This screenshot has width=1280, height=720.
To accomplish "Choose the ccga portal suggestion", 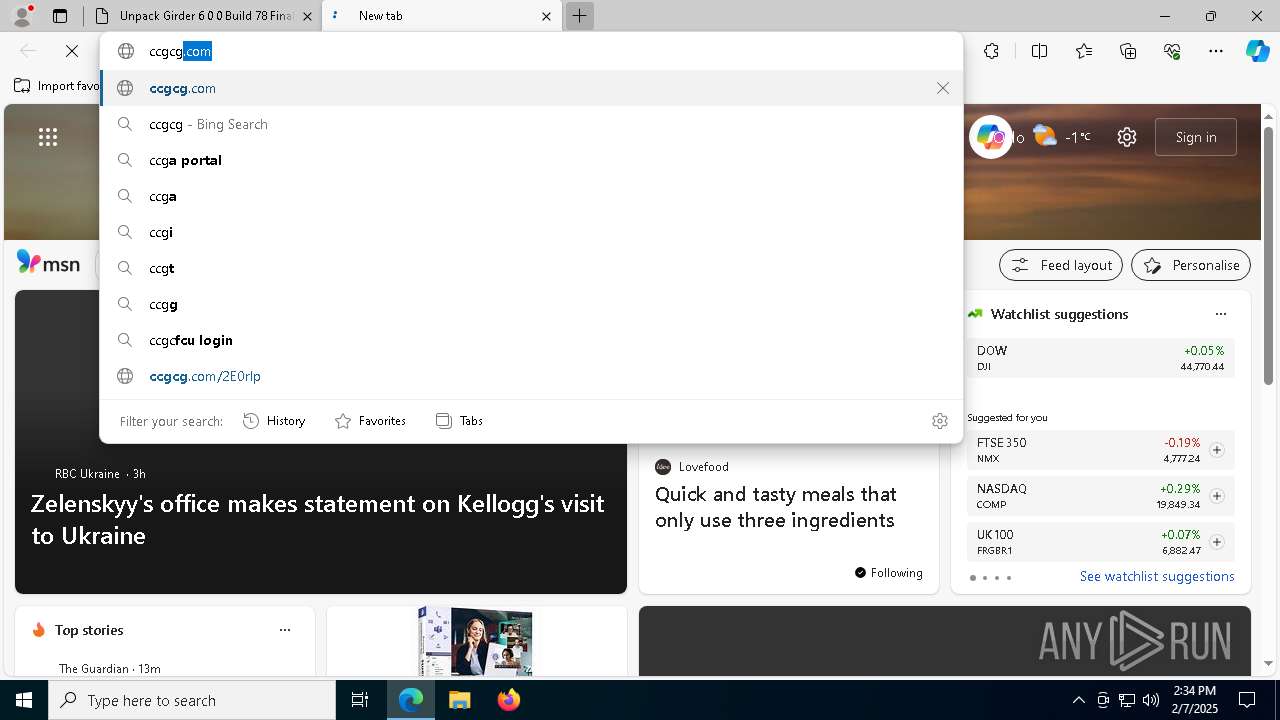I will coord(531,160).
